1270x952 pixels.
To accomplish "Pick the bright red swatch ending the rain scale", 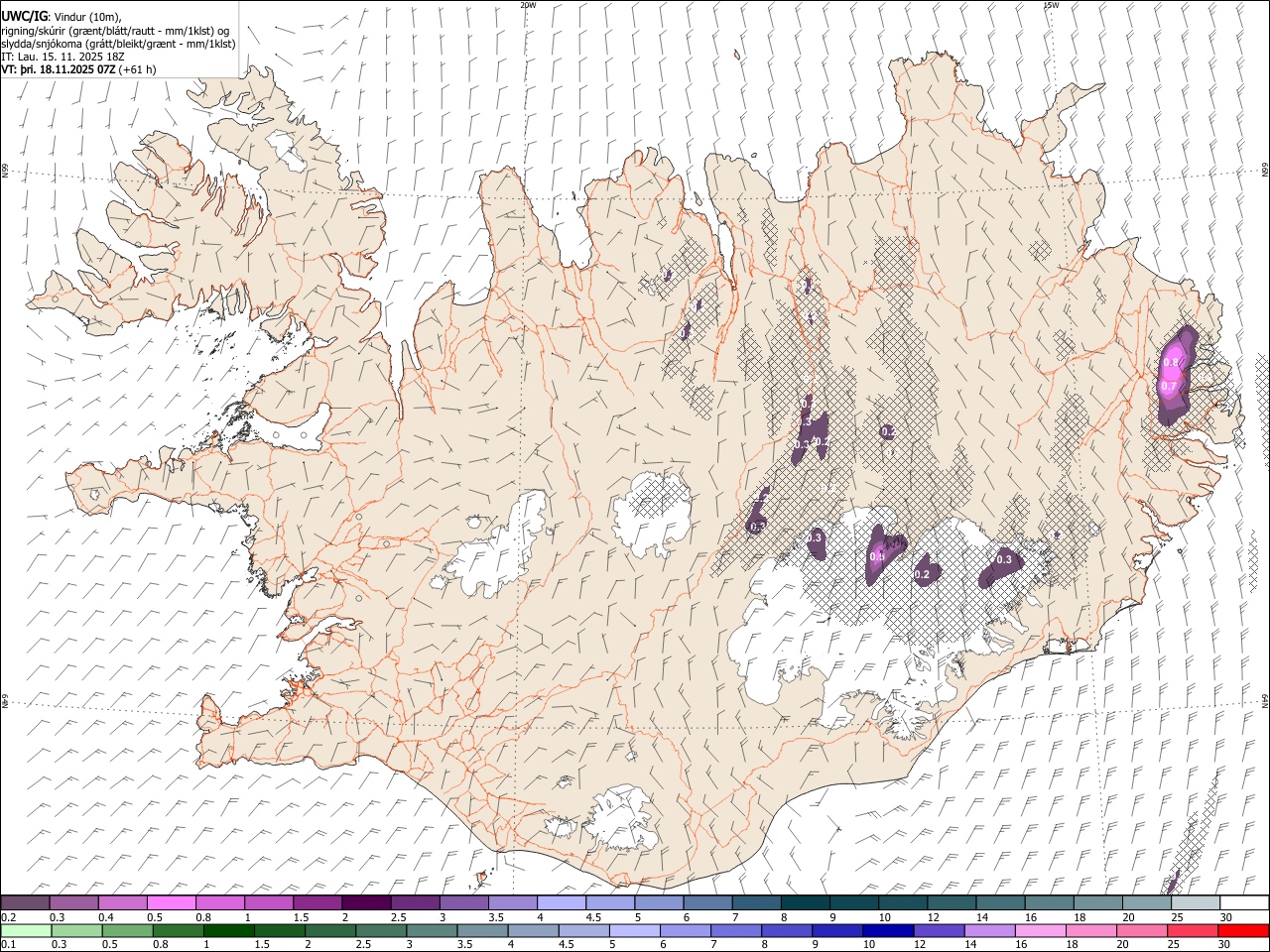I will coord(1244,930).
